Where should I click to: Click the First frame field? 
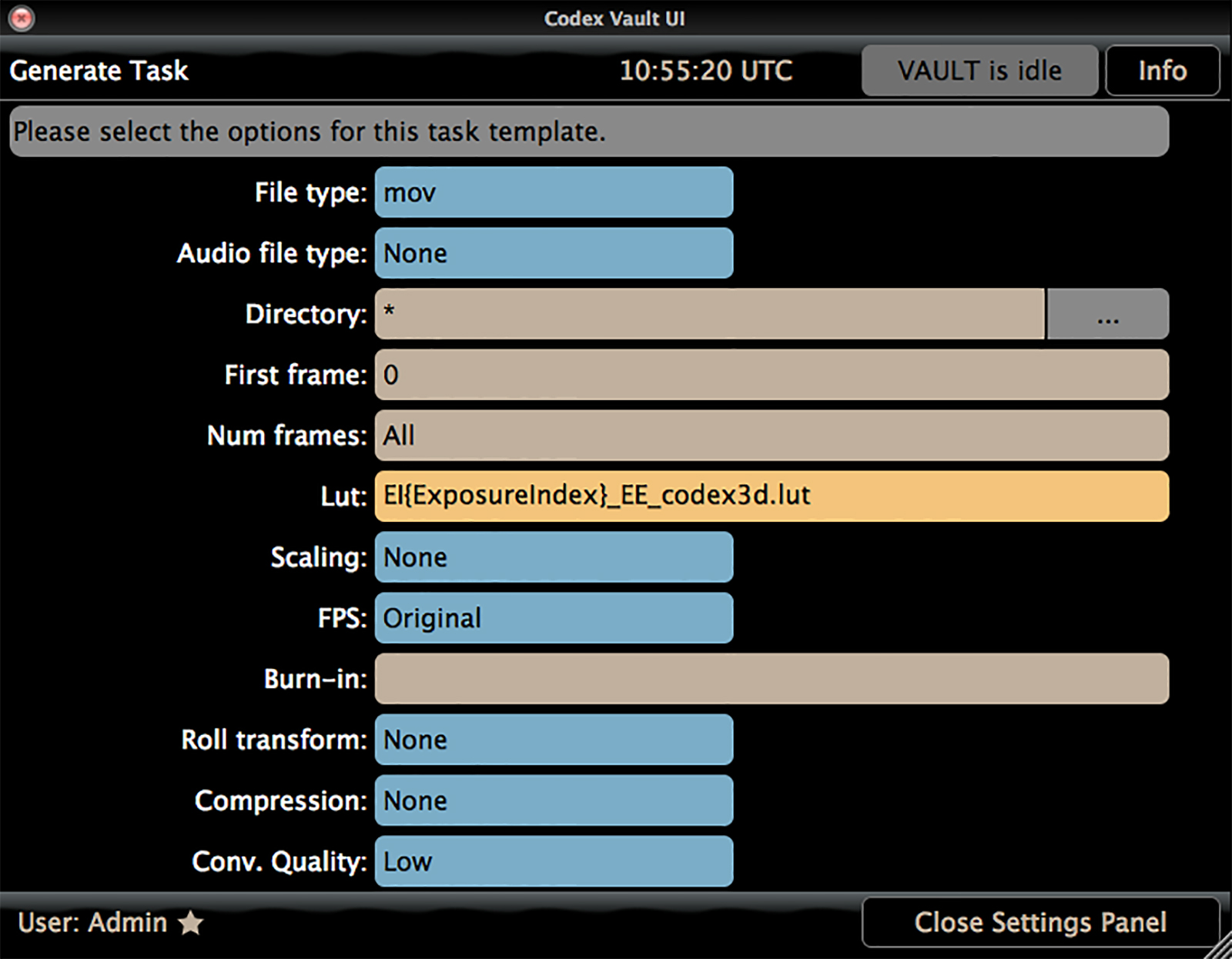[x=772, y=375]
